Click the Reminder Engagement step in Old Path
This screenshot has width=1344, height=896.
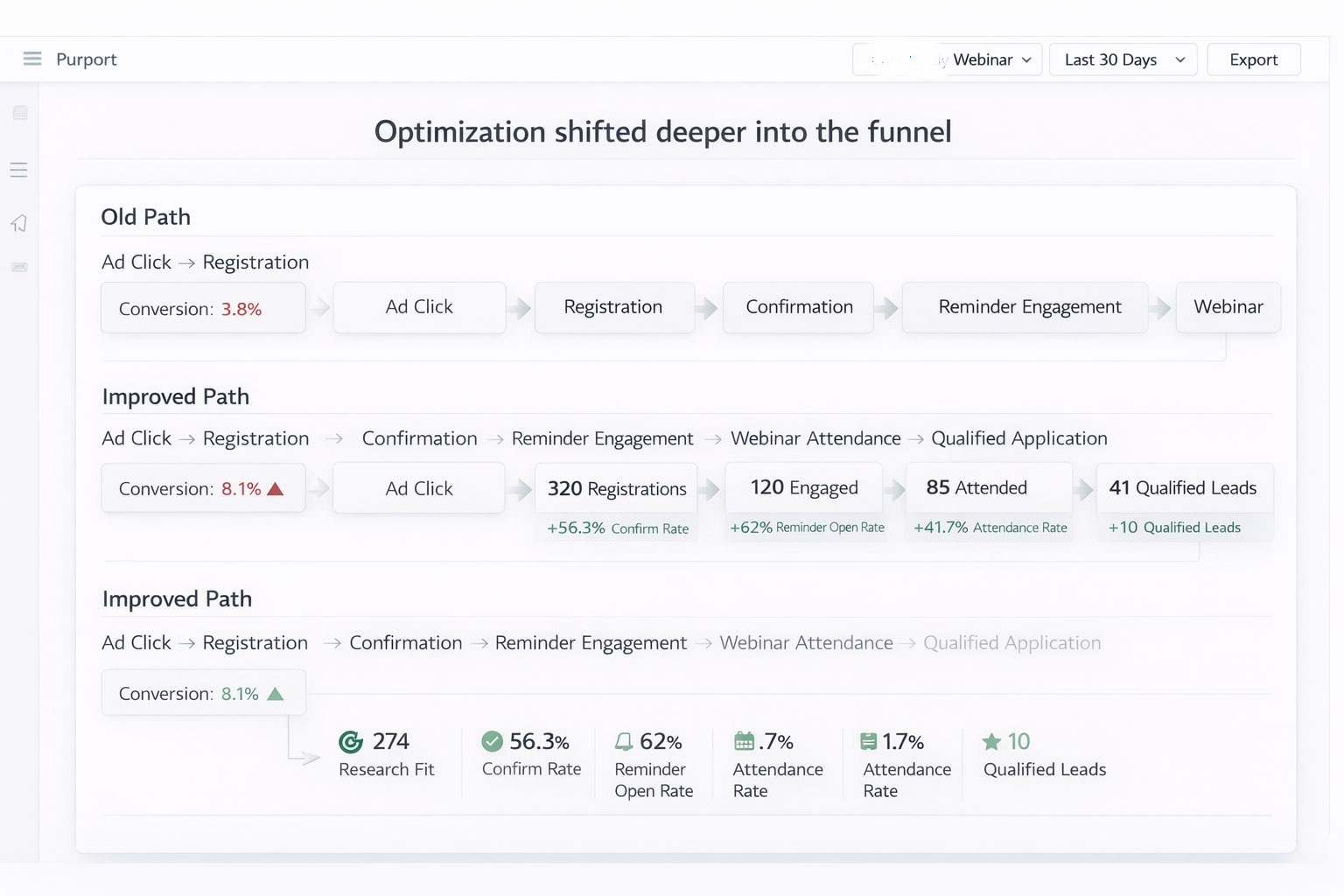coord(1029,307)
